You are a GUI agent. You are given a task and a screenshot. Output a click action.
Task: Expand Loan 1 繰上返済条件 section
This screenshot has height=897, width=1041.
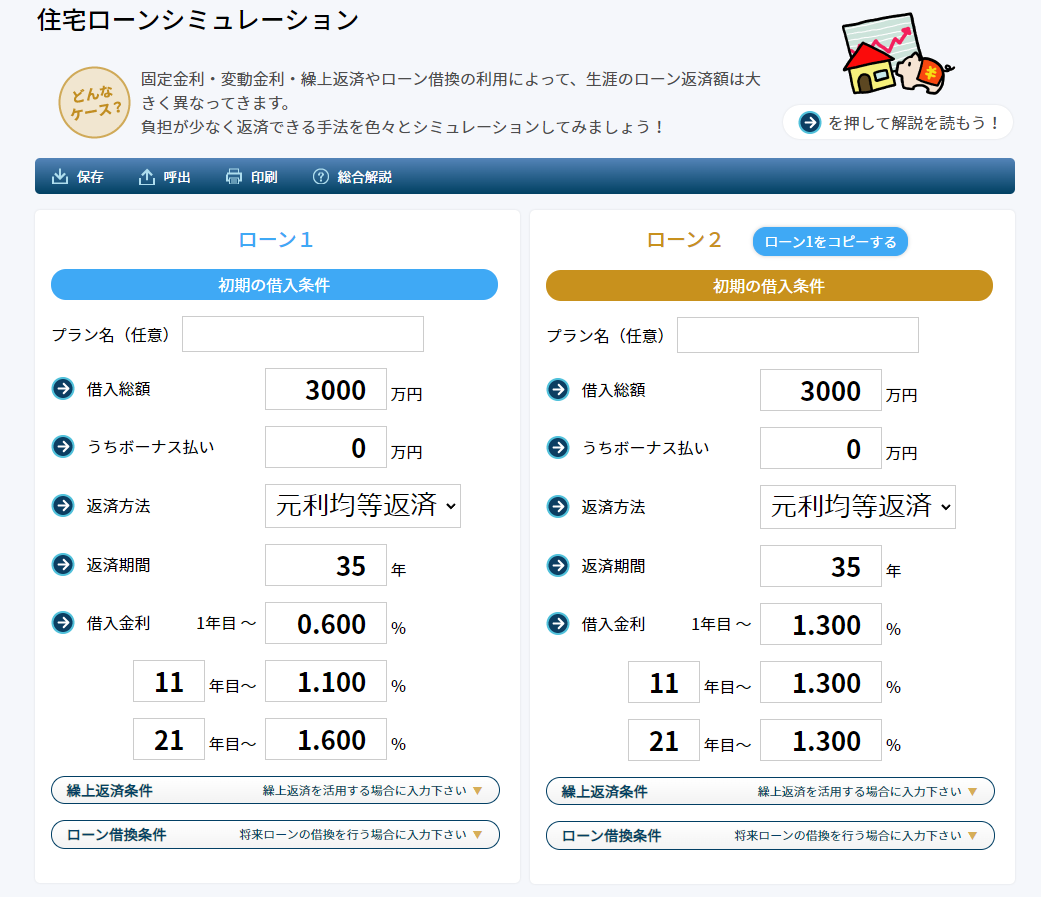pyautogui.click(x=275, y=790)
